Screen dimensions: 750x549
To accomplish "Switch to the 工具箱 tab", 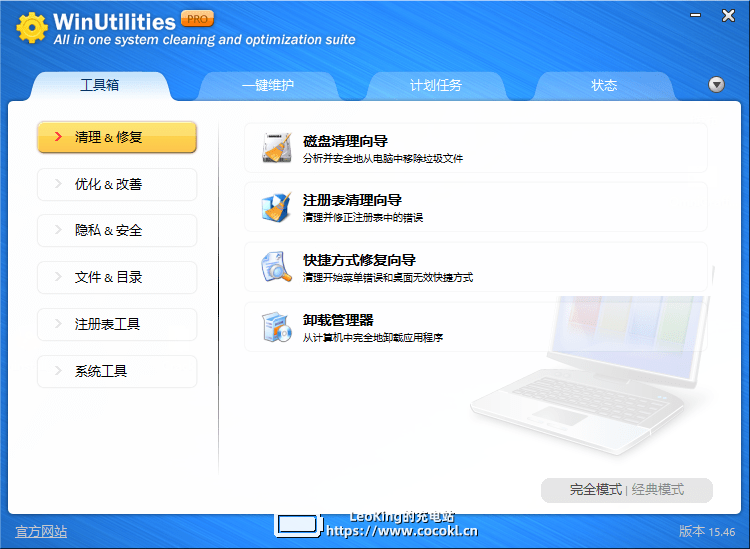I will 99,85.
